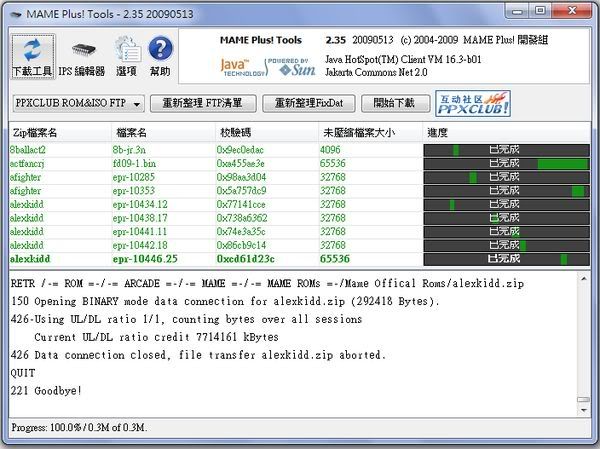The height and width of the screenshot is (449, 600).
Task: Click file size 4096
Action: tap(330, 150)
